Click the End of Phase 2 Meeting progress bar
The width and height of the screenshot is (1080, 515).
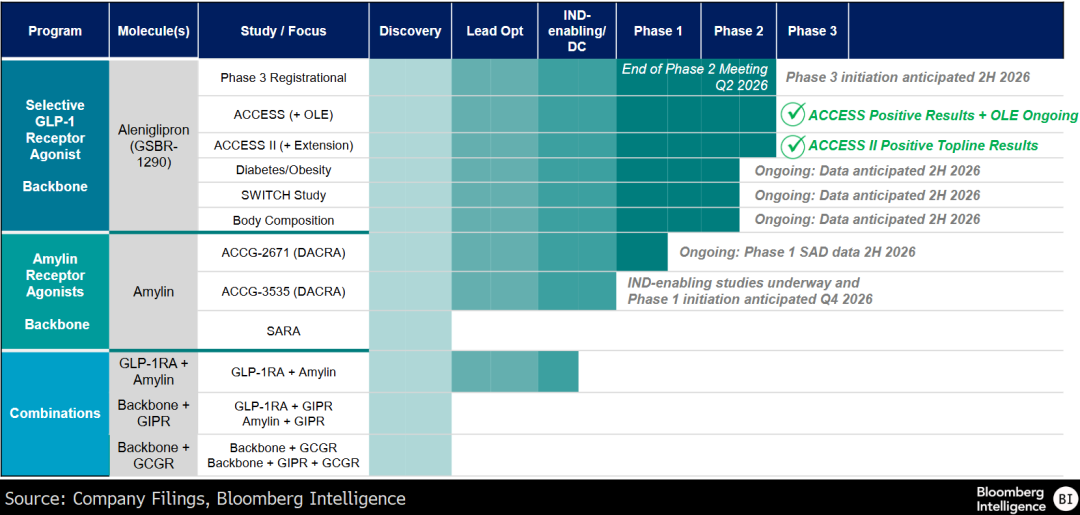pyautogui.click(x=695, y=78)
